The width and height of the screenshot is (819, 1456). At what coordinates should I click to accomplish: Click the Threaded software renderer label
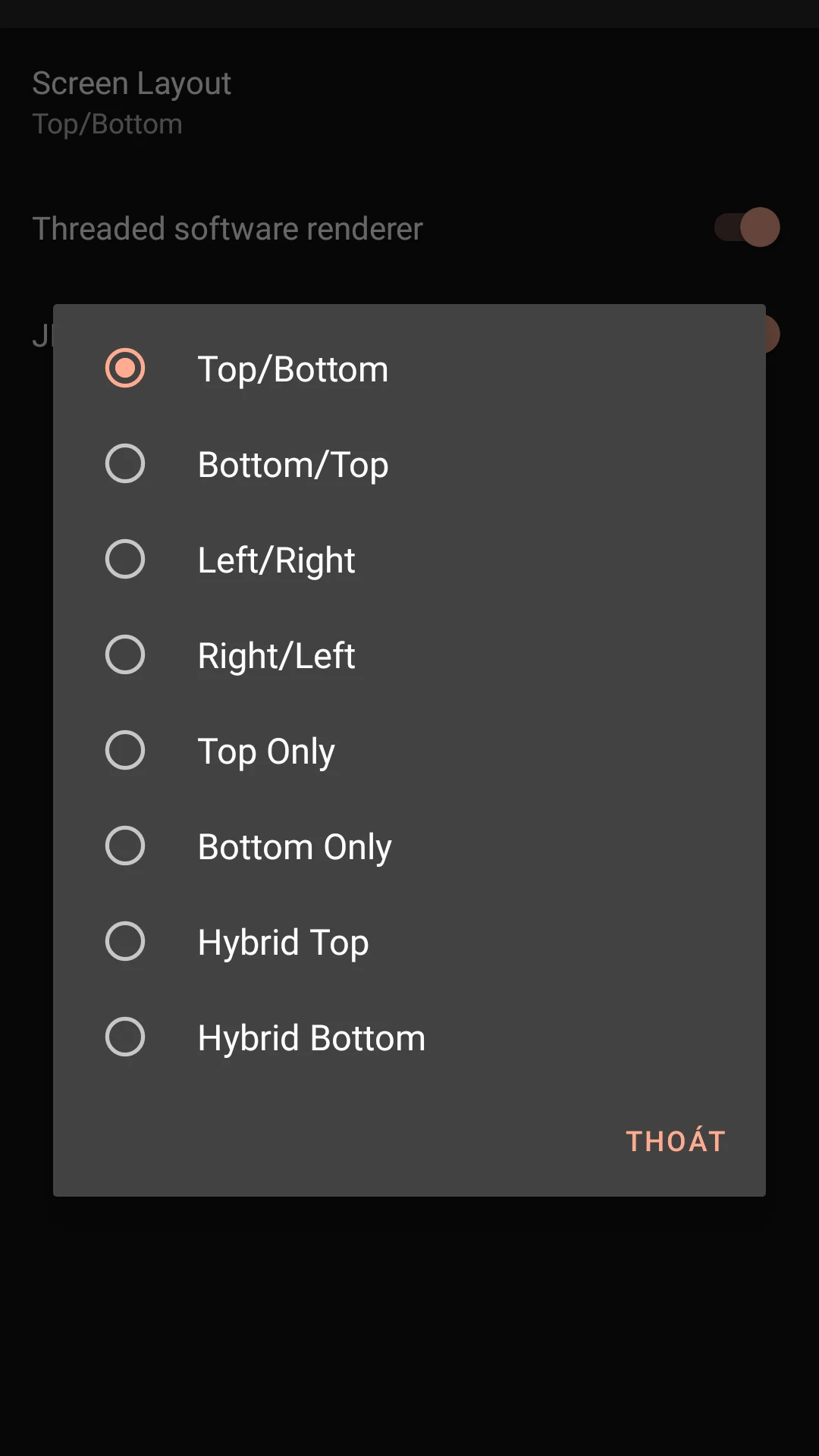tap(227, 229)
